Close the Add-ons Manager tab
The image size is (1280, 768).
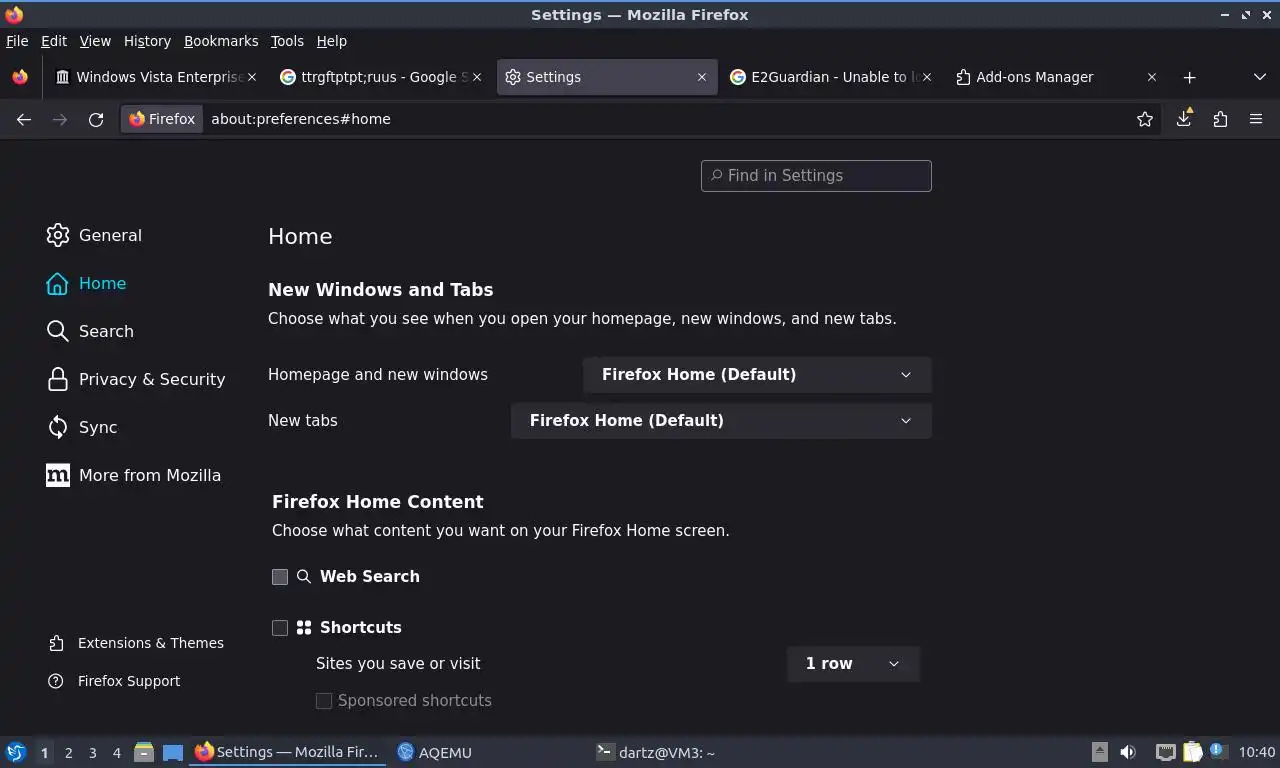click(1152, 77)
